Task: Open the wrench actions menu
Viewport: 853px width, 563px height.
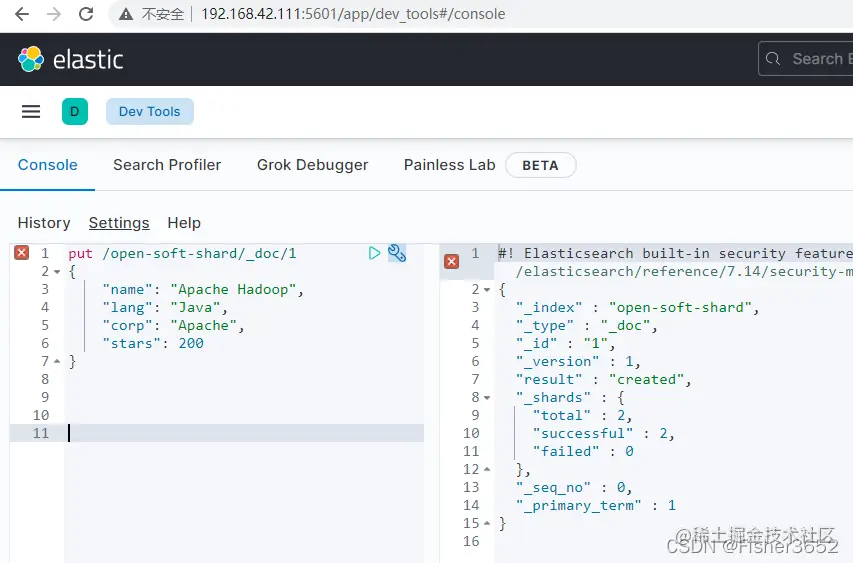Action: [397, 253]
